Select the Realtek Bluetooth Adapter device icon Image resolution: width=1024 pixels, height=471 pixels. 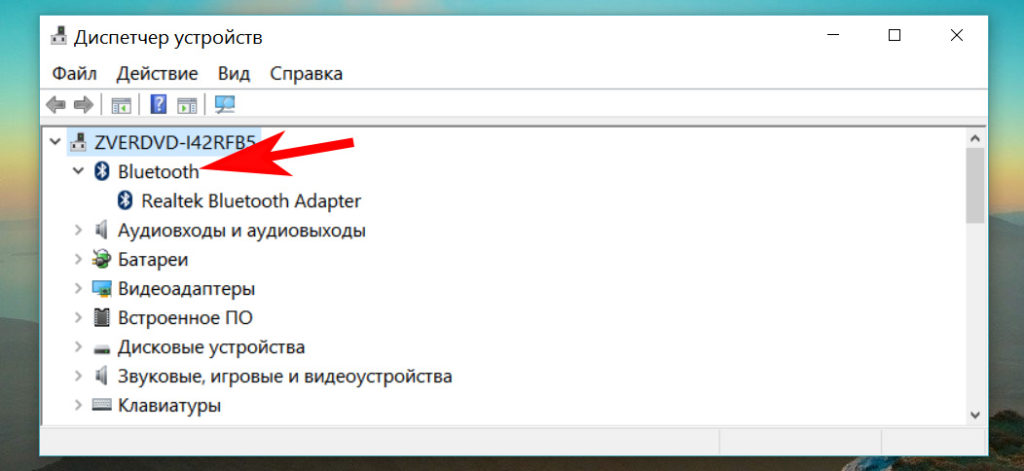point(125,201)
